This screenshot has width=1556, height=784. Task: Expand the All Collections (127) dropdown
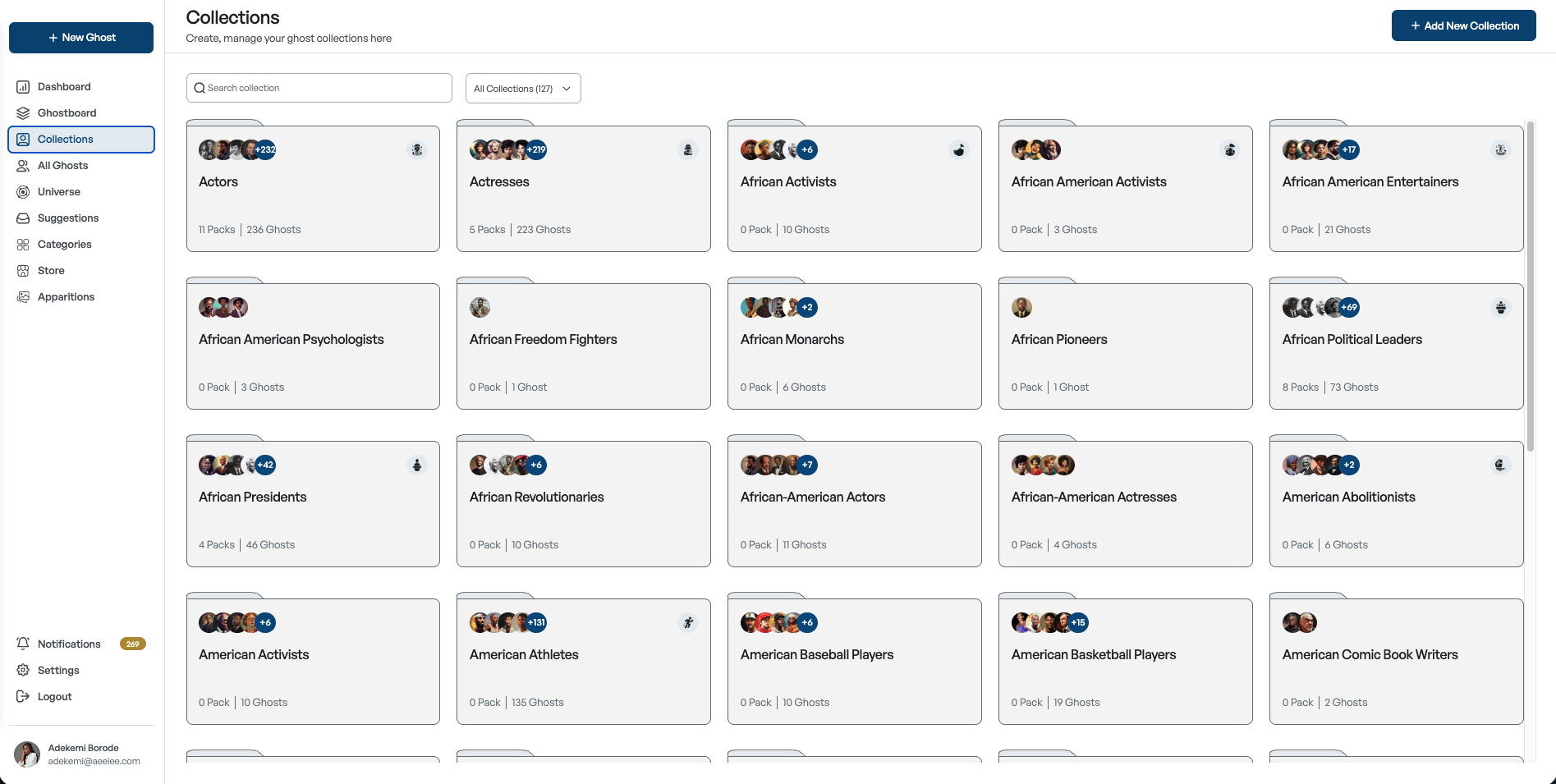(523, 89)
